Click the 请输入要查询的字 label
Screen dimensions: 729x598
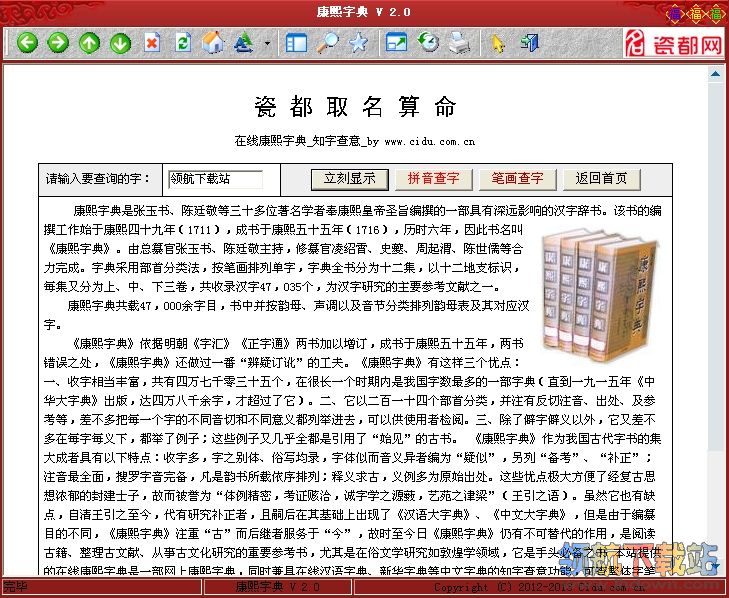click(98, 179)
